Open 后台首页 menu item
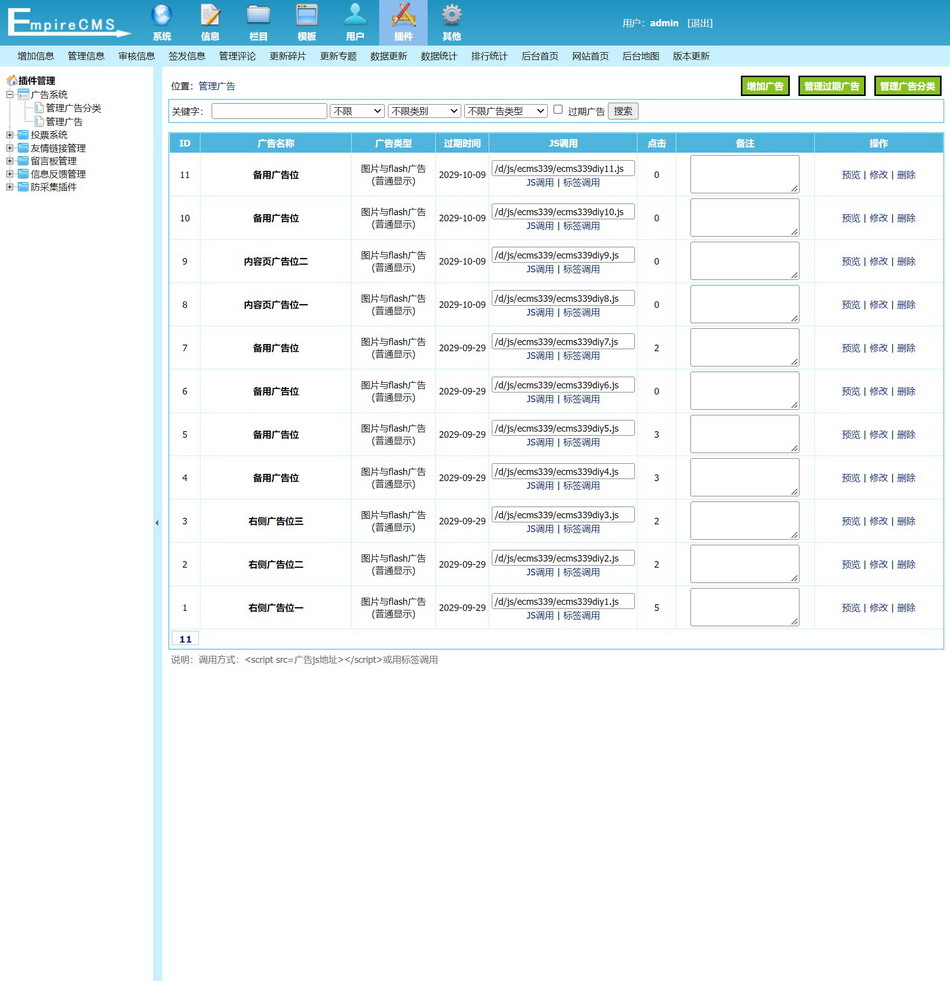 pyautogui.click(x=540, y=56)
